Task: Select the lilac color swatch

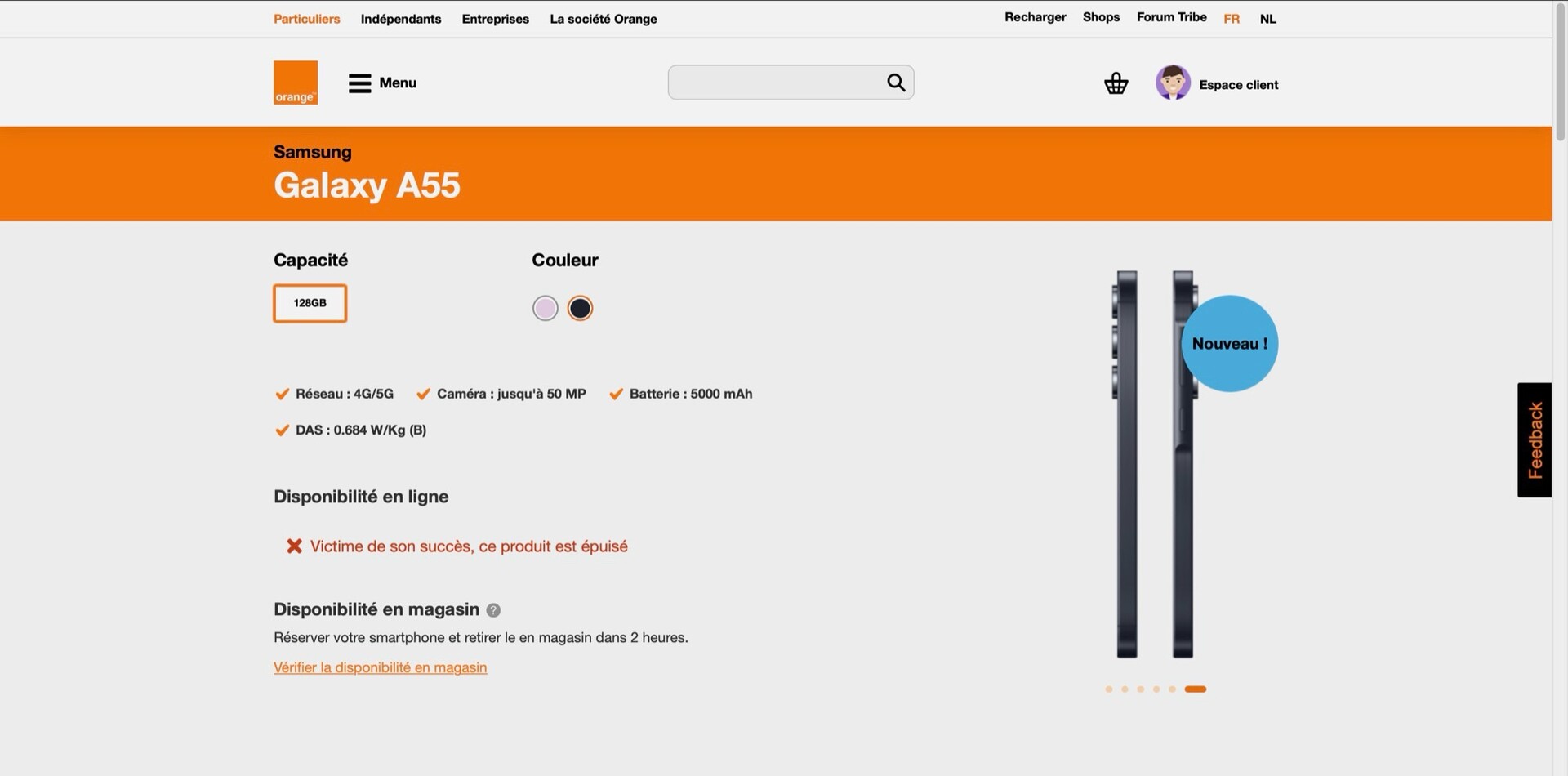Action: [545, 308]
